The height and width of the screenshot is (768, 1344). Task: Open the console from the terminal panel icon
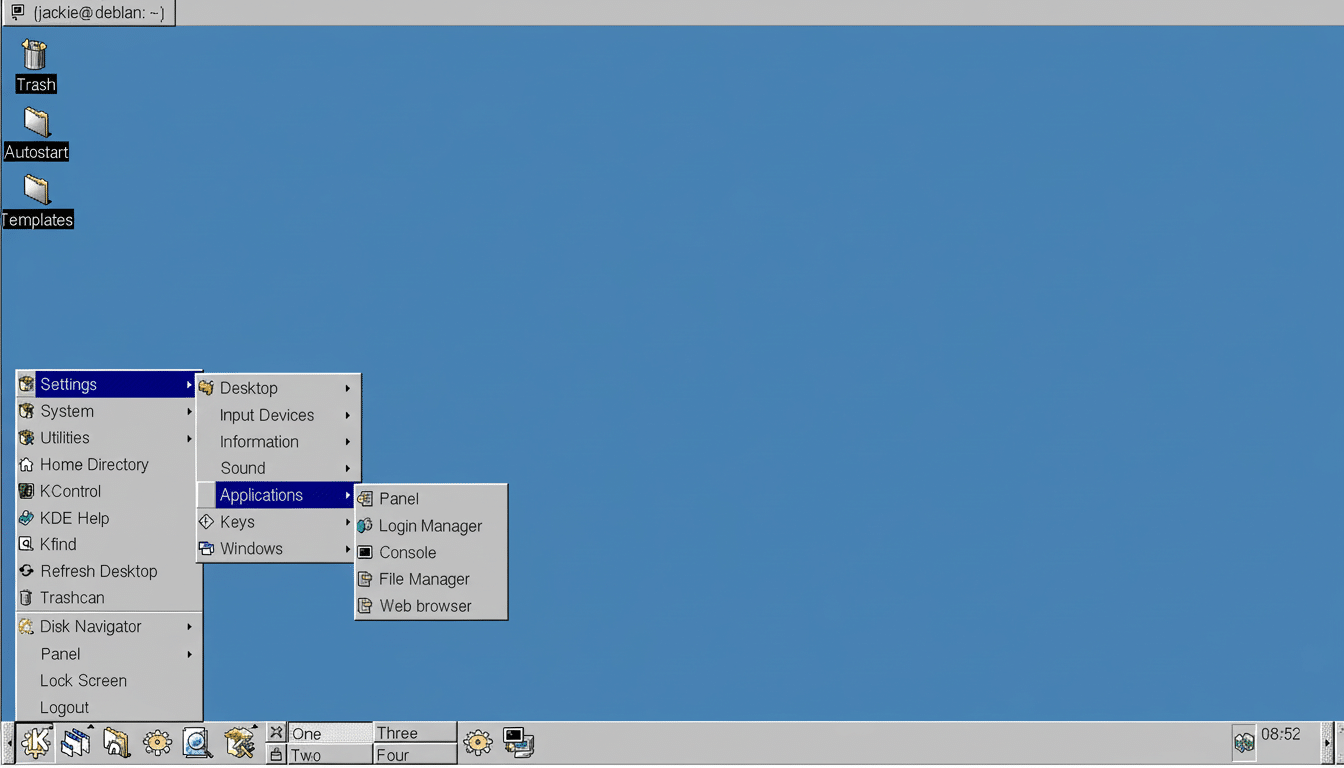518,743
